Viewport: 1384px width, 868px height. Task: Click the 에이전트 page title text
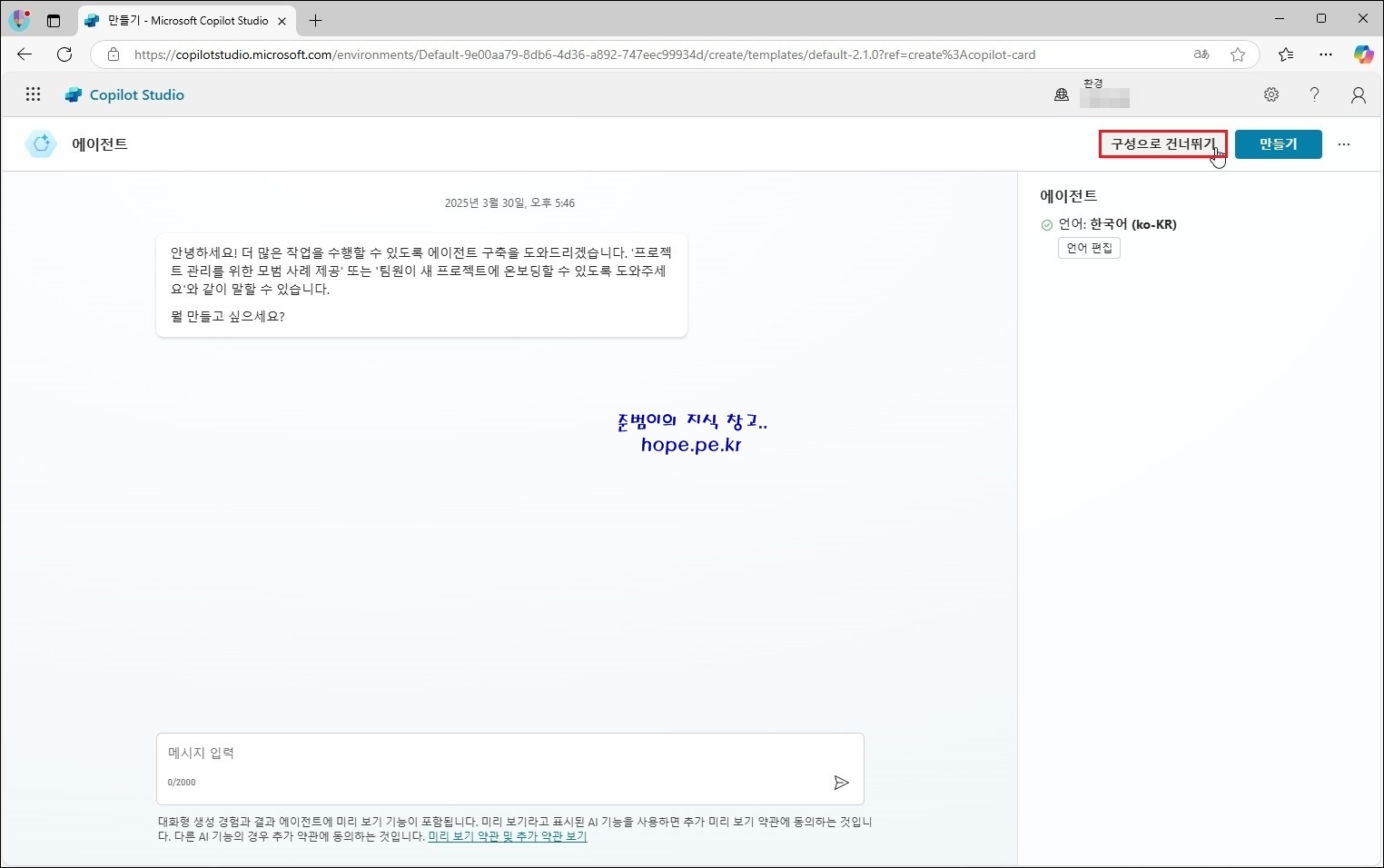[x=100, y=144]
